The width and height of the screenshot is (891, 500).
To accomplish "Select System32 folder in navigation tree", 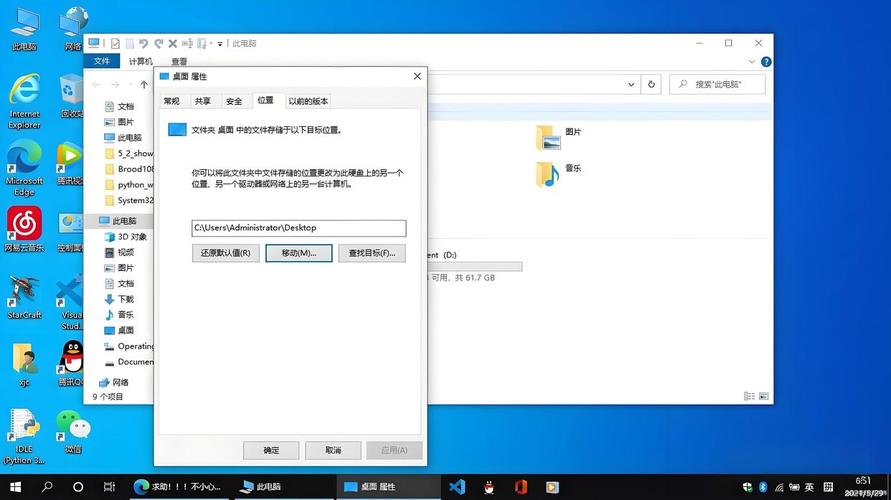I will (x=129, y=200).
